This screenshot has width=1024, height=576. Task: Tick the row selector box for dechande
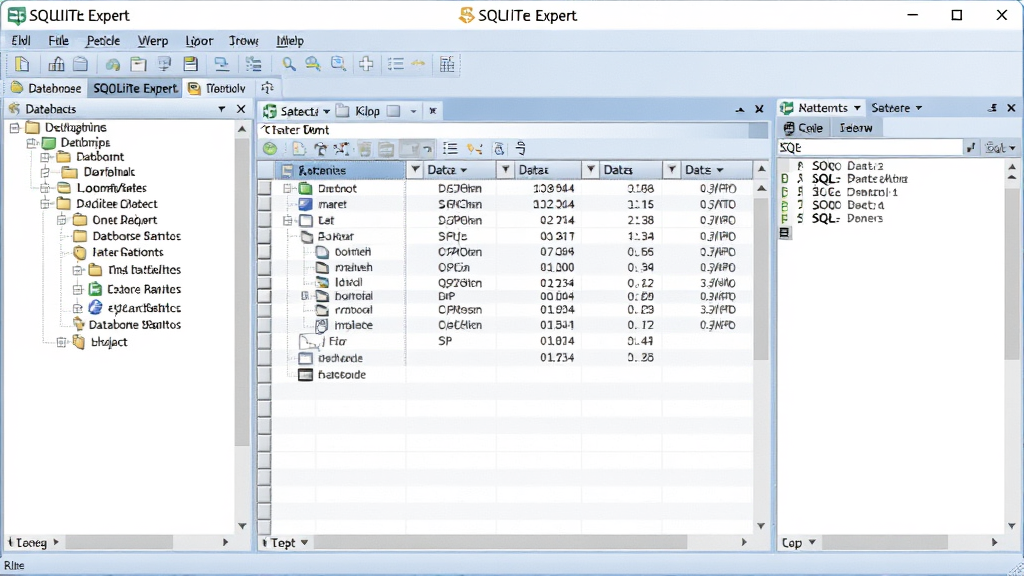[264, 358]
